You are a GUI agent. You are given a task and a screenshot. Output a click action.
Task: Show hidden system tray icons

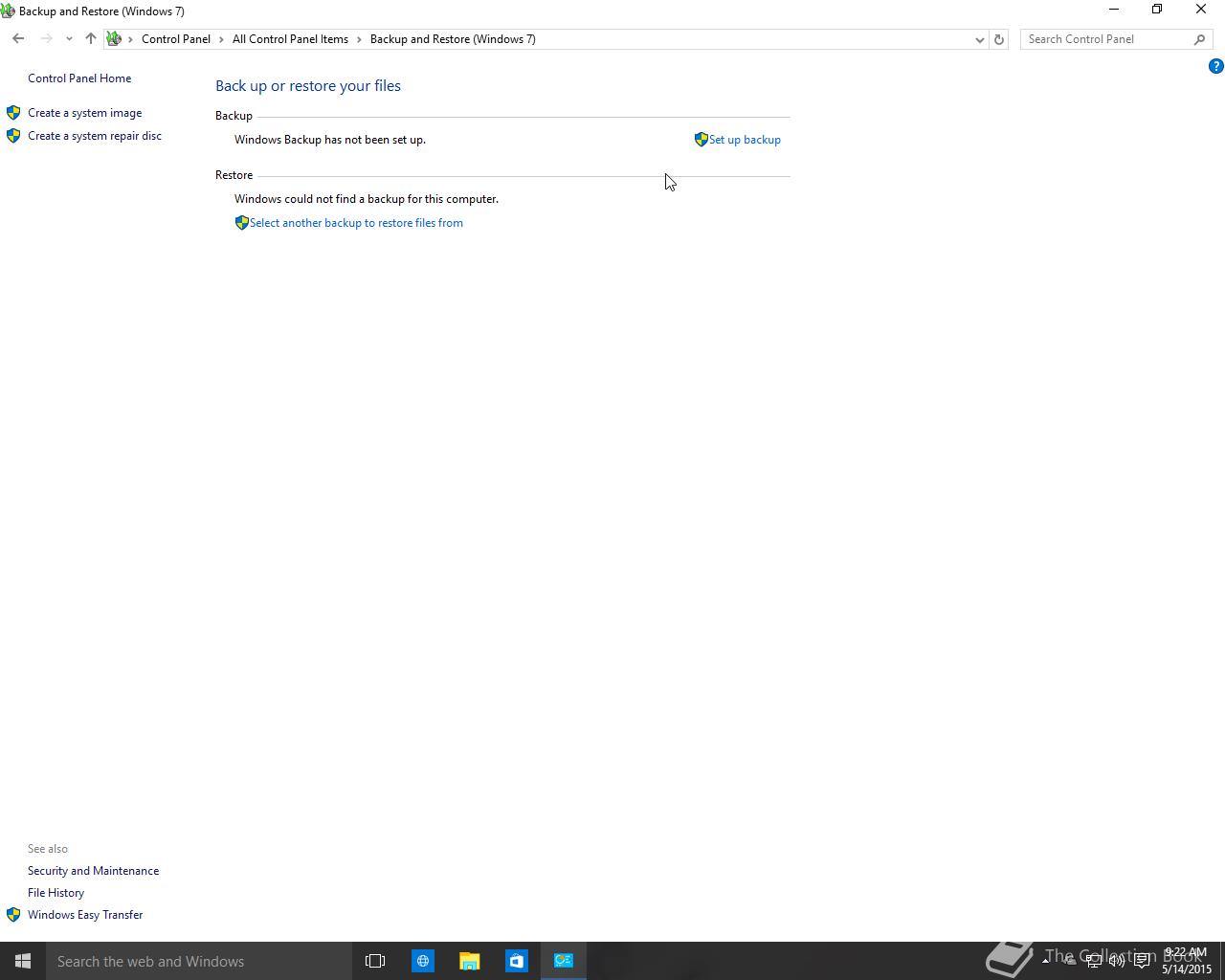point(1045,961)
